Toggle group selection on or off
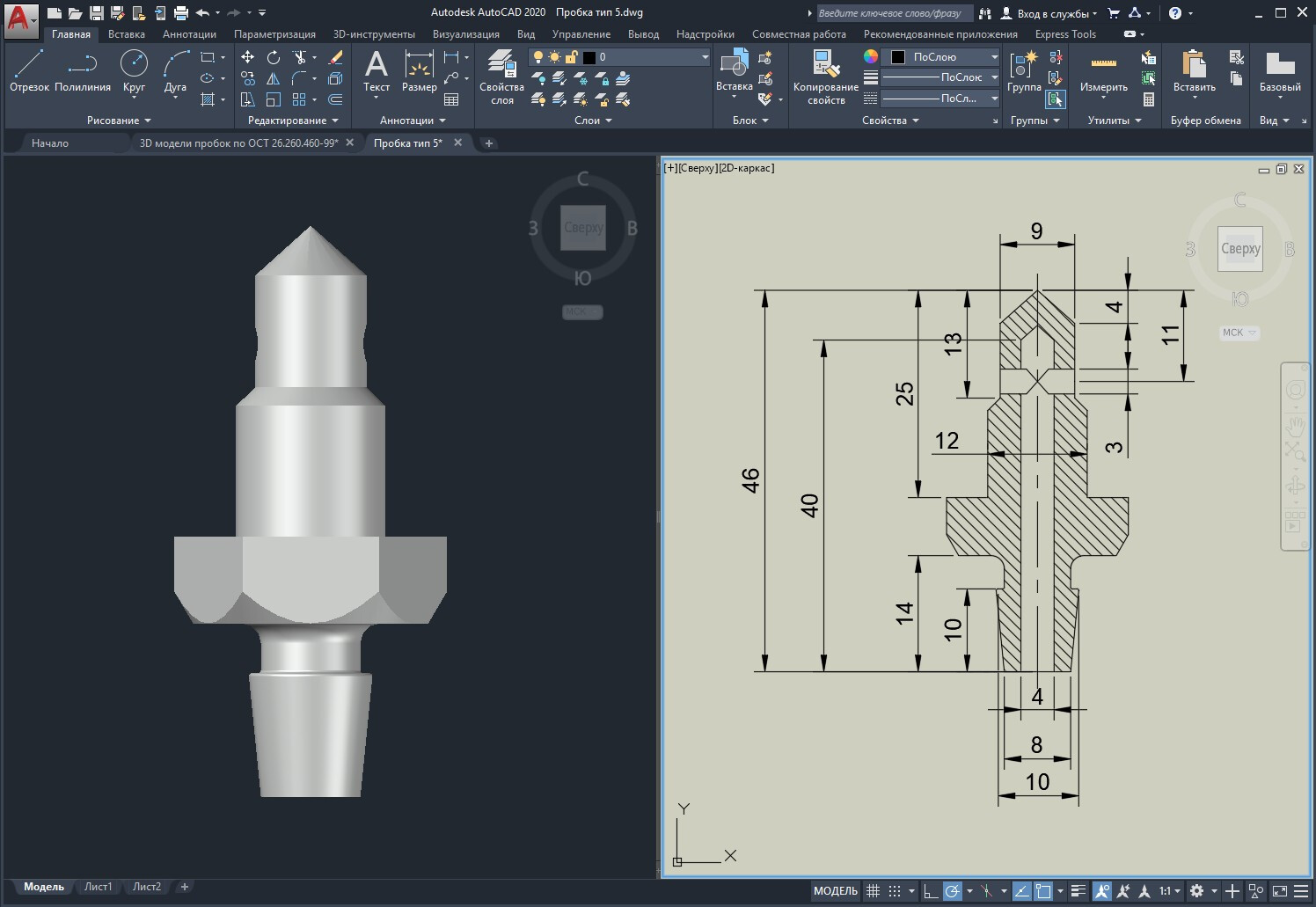 coord(1056,99)
